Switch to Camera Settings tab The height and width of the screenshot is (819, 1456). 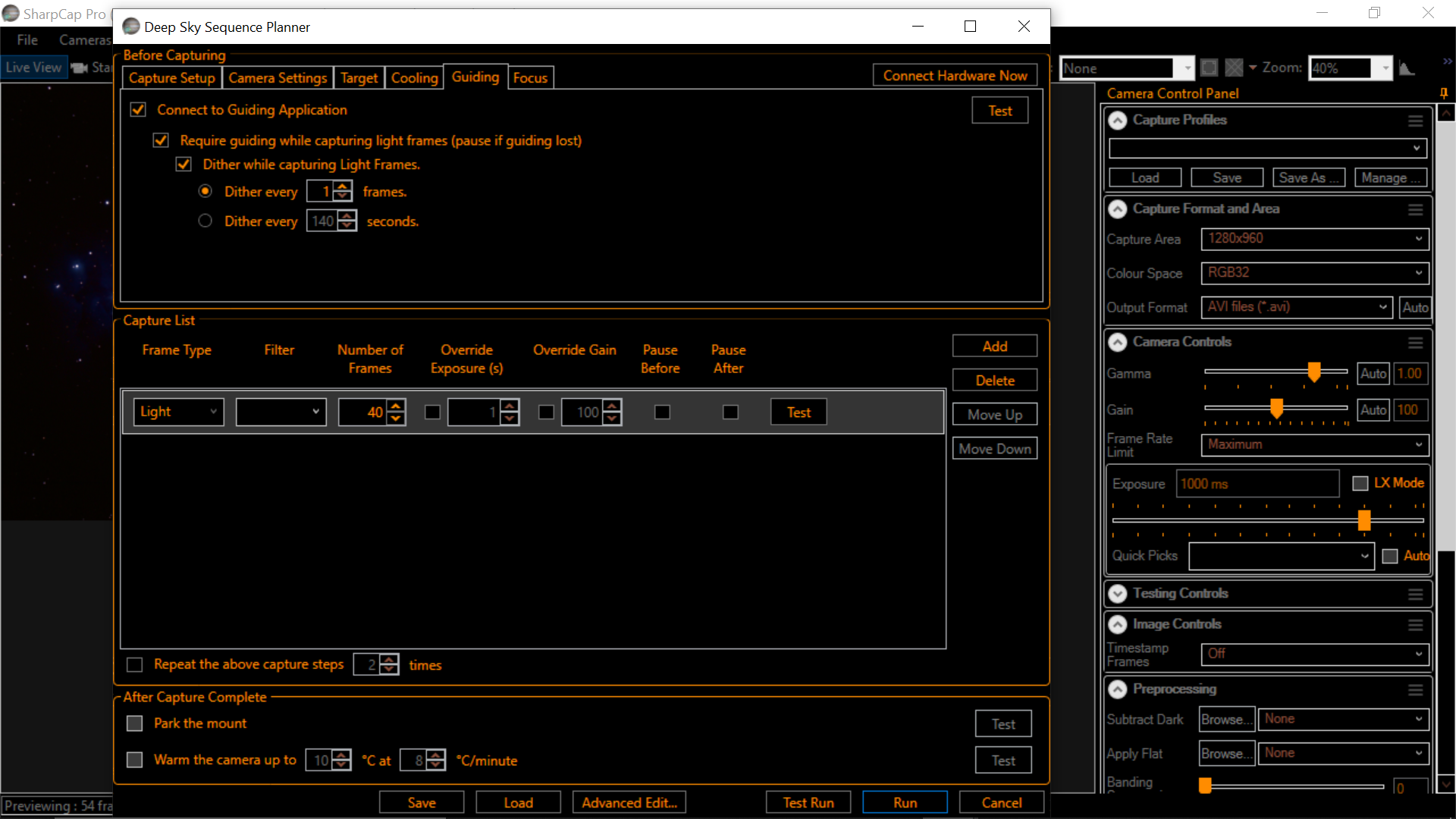[x=278, y=78]
